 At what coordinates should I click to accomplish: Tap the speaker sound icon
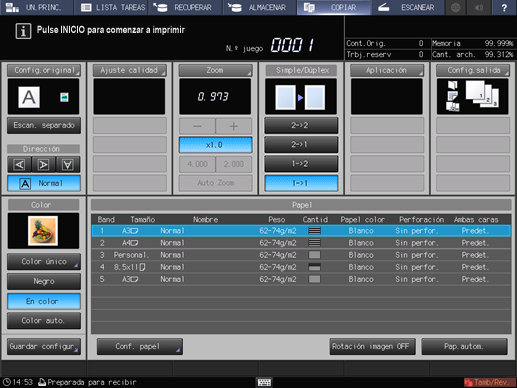(479, 7)
